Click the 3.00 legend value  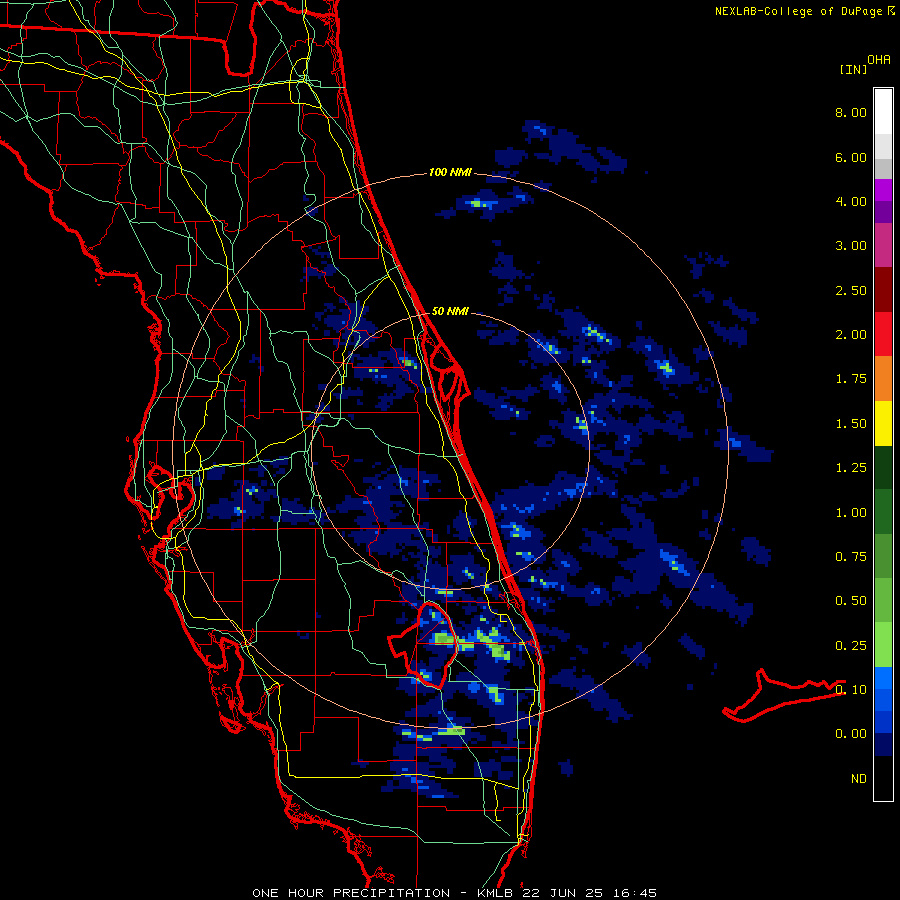coord(851,246)
